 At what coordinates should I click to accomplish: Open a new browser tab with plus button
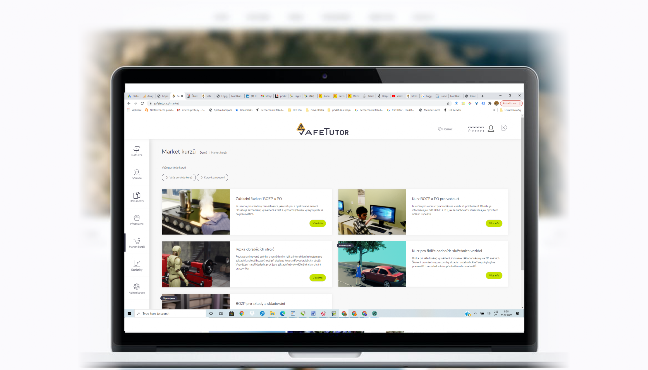(482, 96)
